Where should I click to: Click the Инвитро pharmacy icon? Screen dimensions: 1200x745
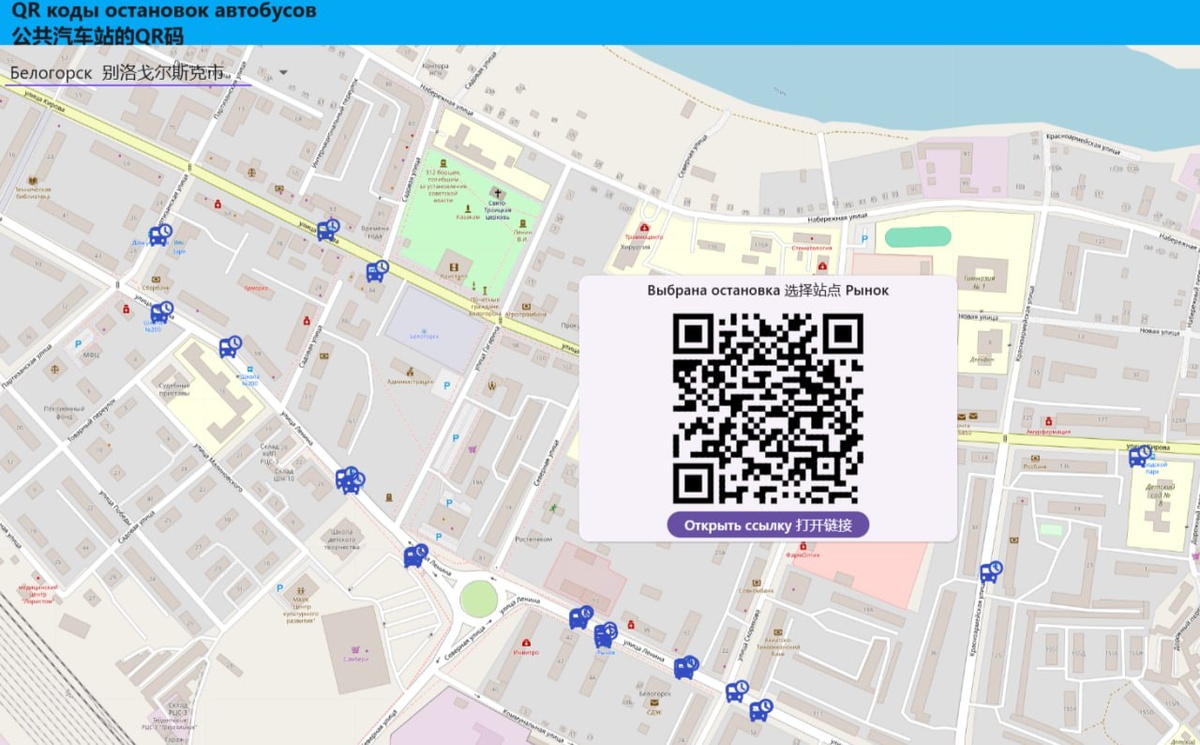(x=526, y=642)
